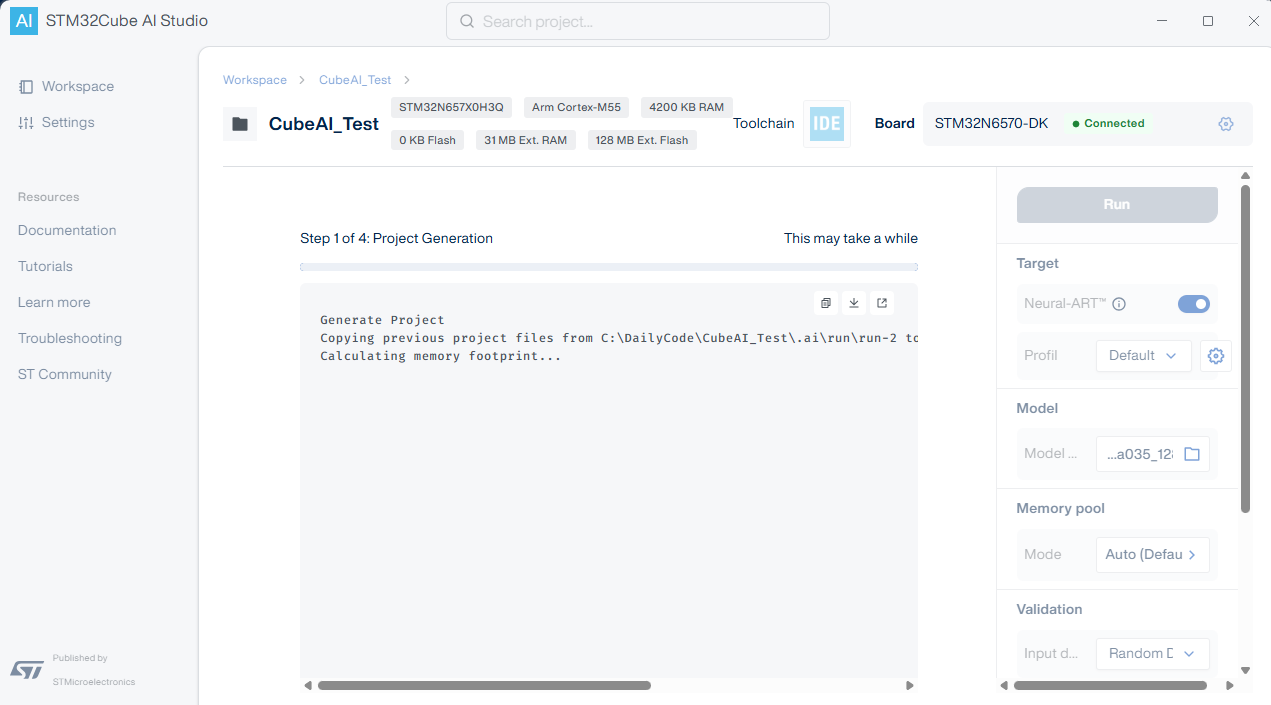Click the log scroll left arrow

308,686
